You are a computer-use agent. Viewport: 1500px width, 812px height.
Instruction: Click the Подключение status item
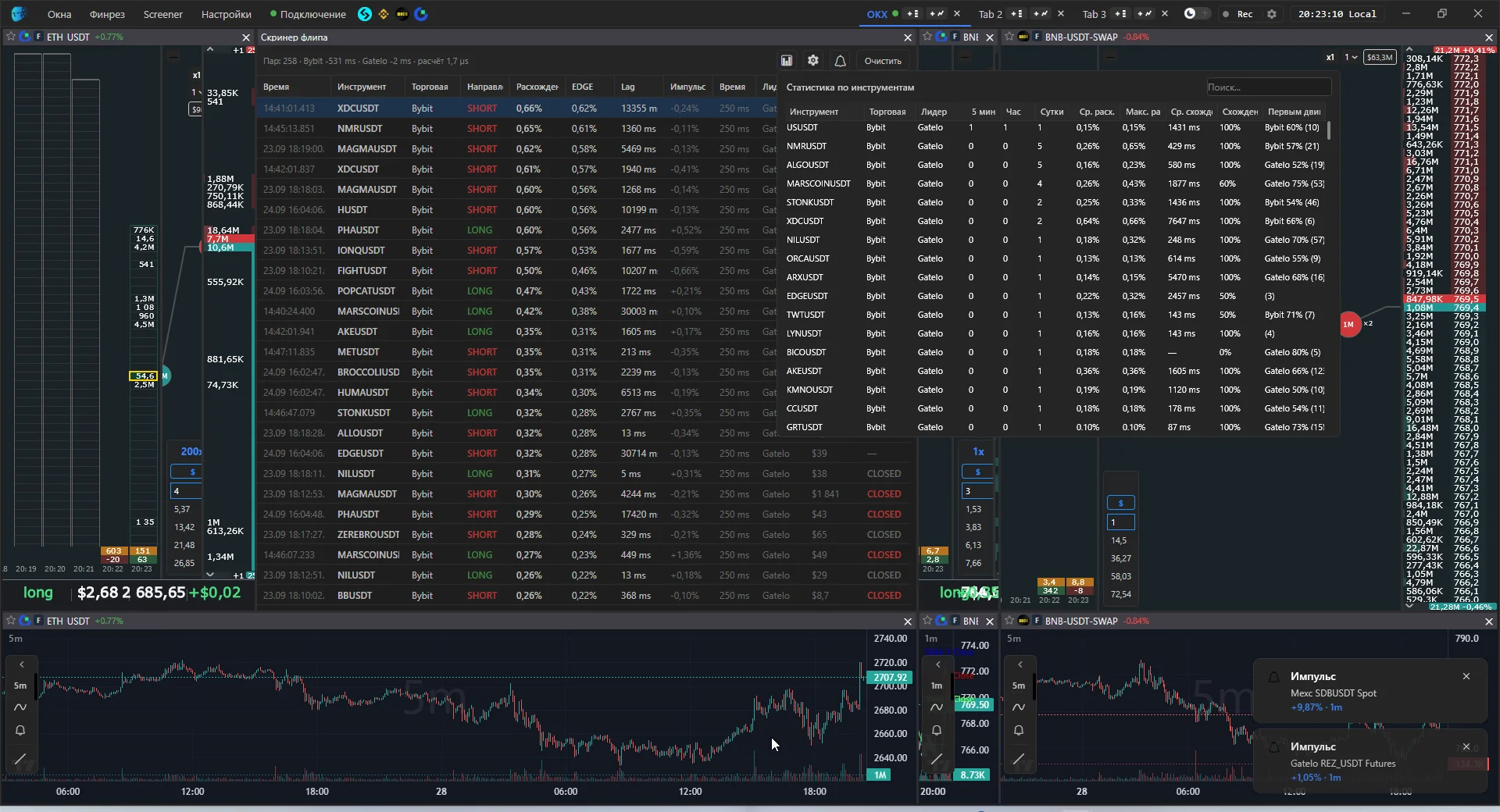(308, 14)
